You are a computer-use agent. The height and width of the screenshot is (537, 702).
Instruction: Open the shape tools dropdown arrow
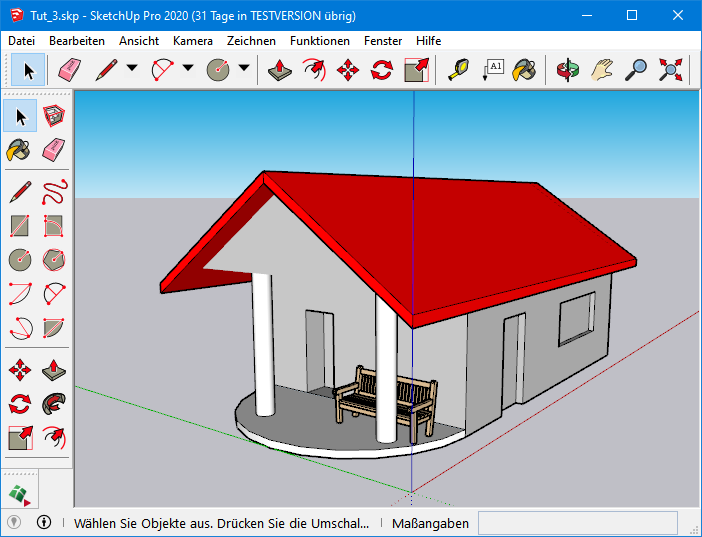(243, 70)
